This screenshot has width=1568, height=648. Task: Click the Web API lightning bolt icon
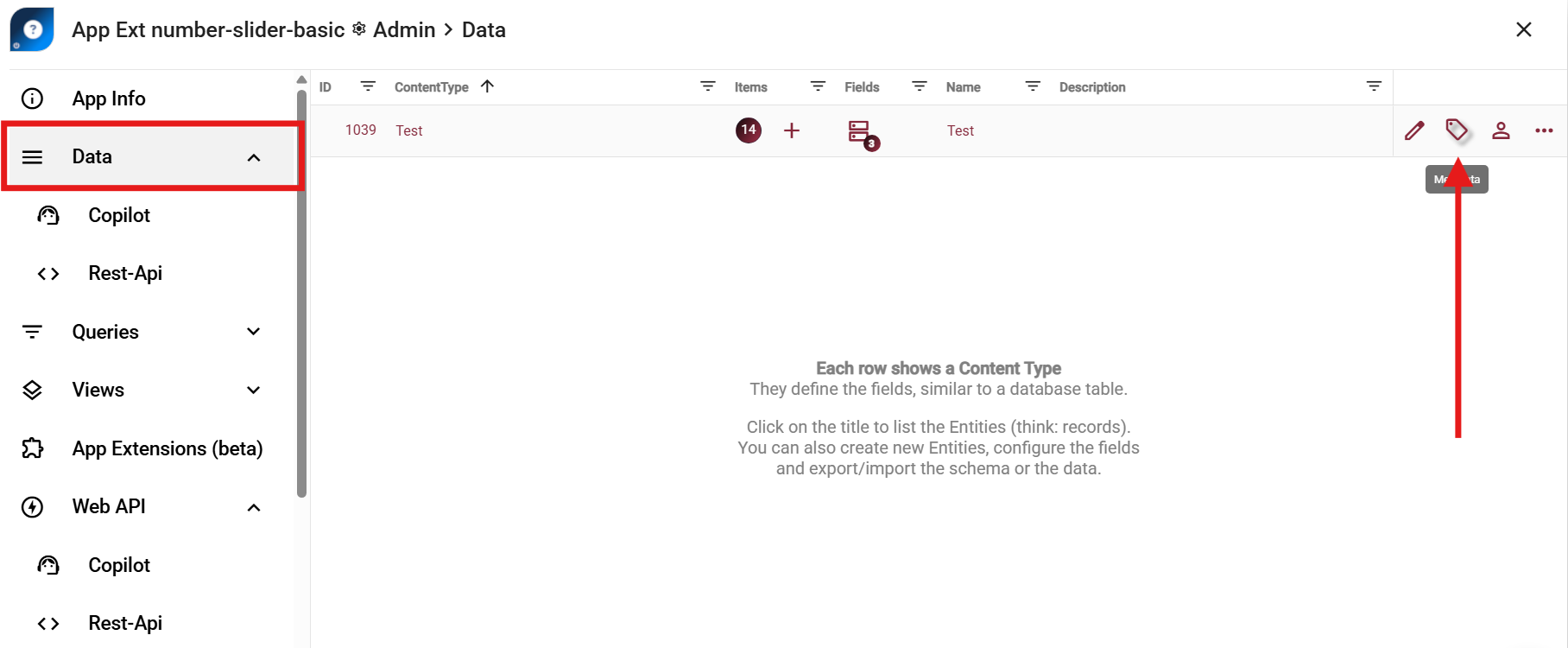32,507
